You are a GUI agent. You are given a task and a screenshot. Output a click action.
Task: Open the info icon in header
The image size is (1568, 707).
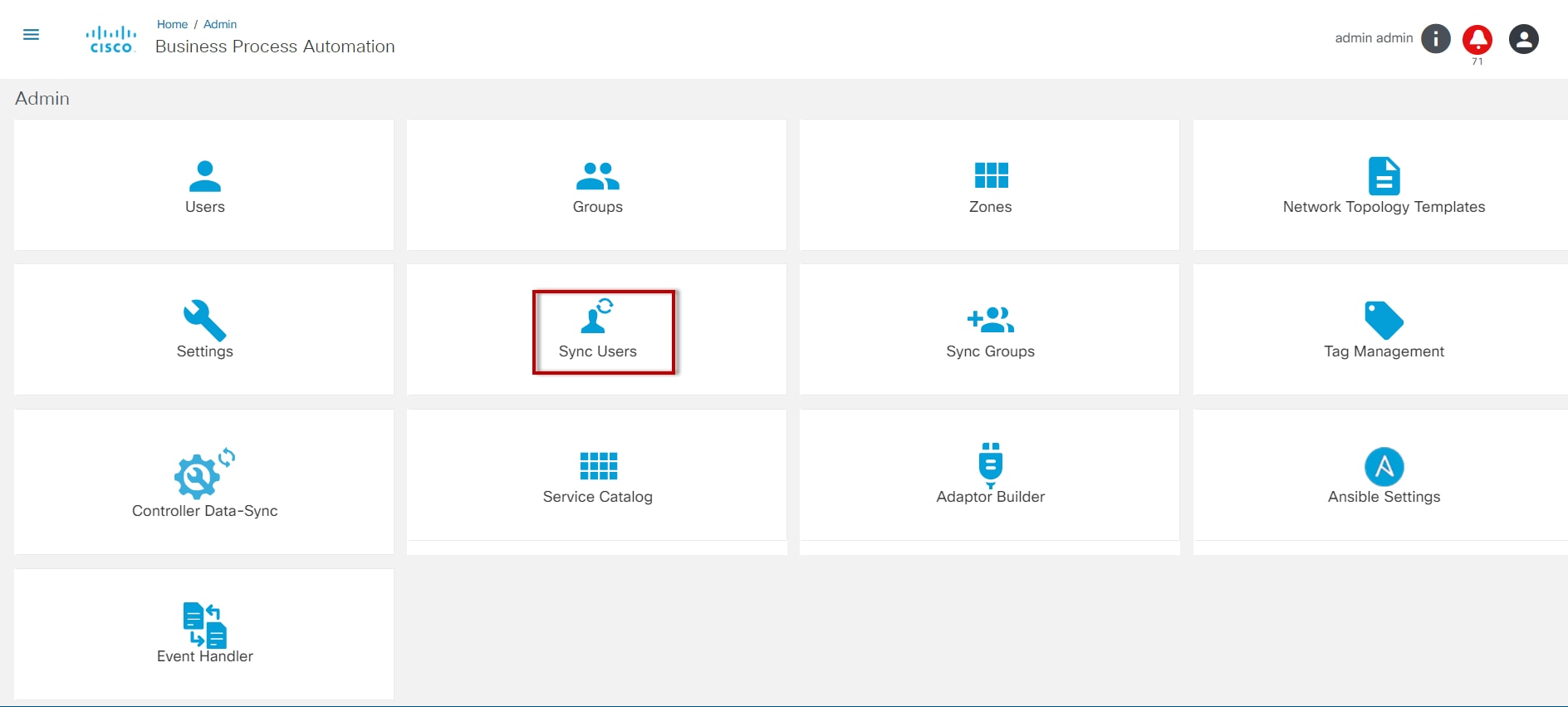[1436, 38]
